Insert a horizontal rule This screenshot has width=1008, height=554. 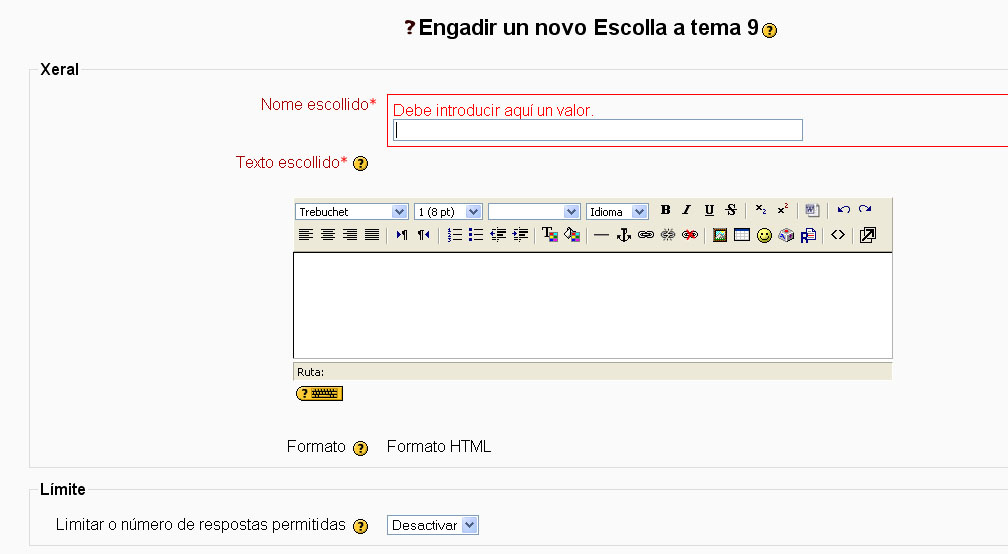pos(601,235)
